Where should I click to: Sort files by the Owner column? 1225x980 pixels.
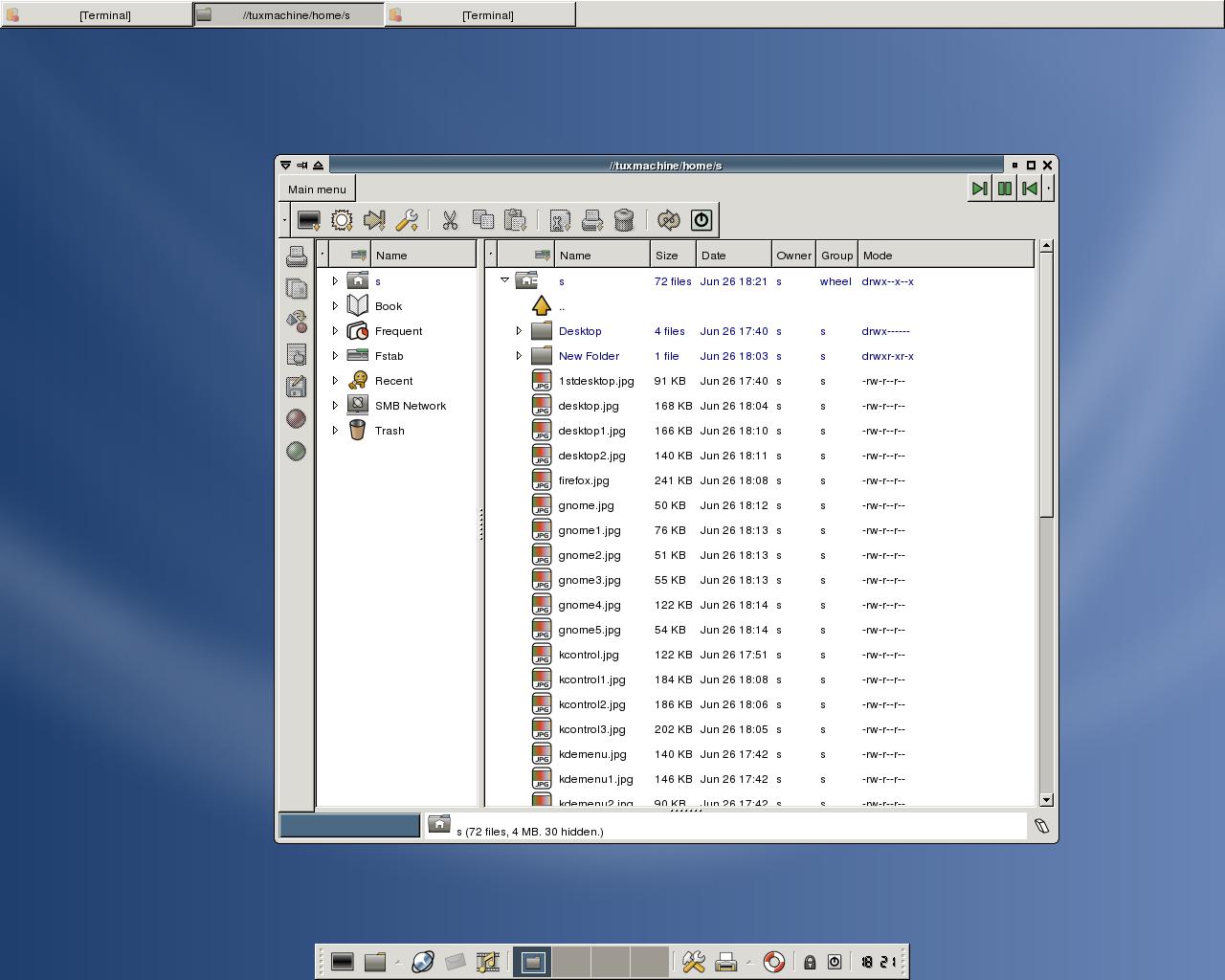(x=793, y=255)
